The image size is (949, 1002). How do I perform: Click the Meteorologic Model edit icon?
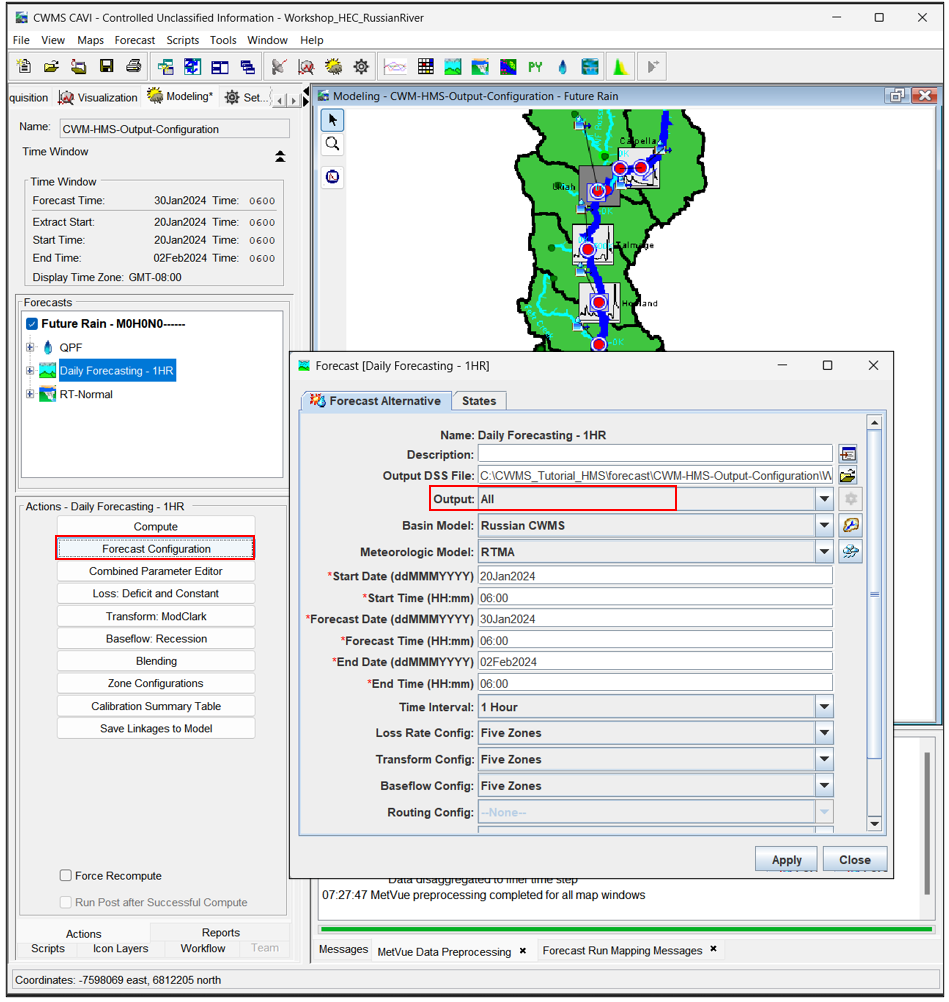(850, 551)
